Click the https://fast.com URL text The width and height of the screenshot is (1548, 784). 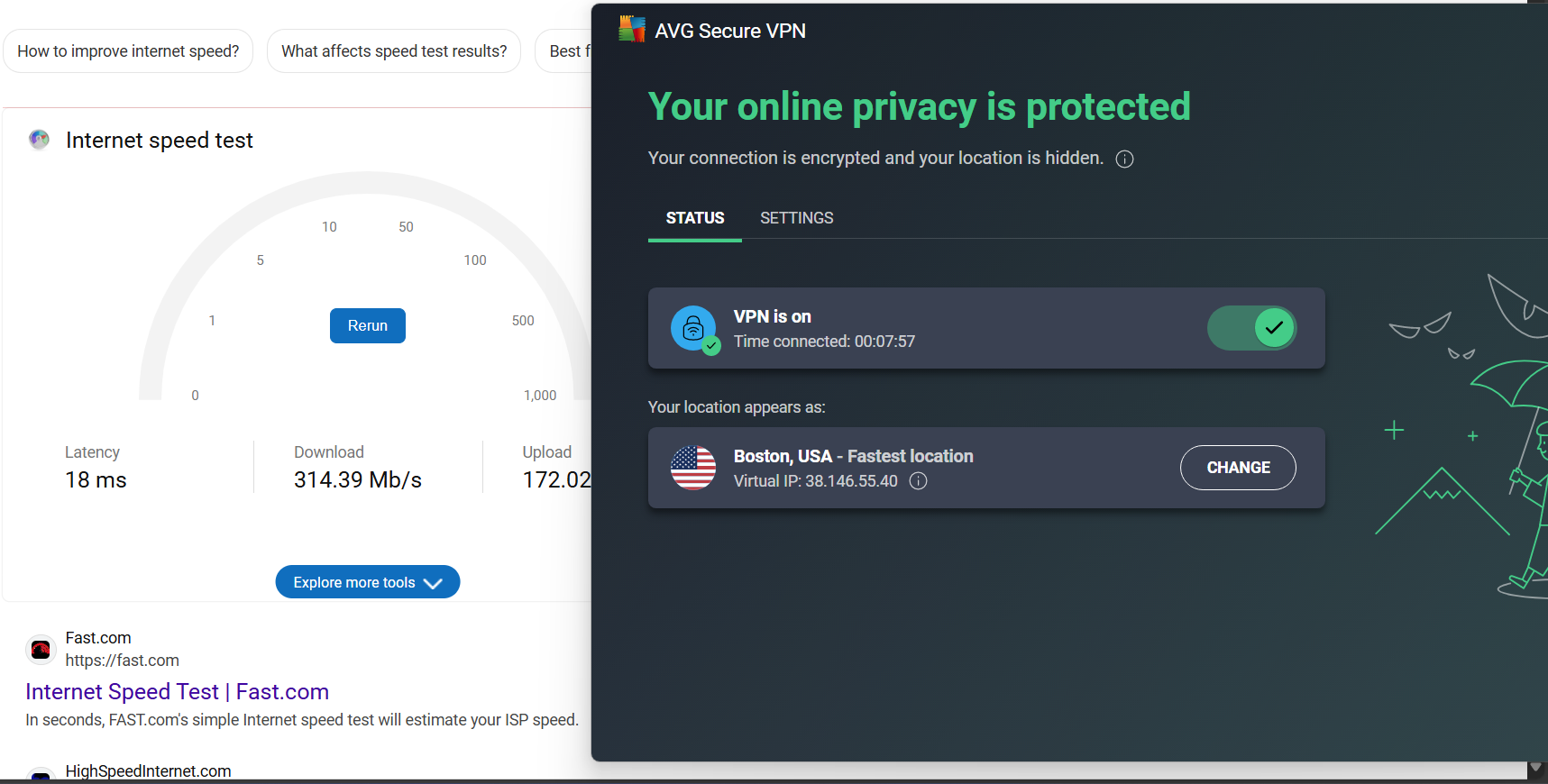pos(122,661)
